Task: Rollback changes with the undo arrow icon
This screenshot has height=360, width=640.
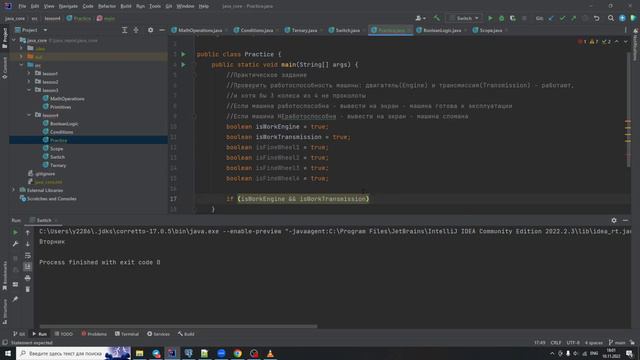Action: click(x=596, y=18)
